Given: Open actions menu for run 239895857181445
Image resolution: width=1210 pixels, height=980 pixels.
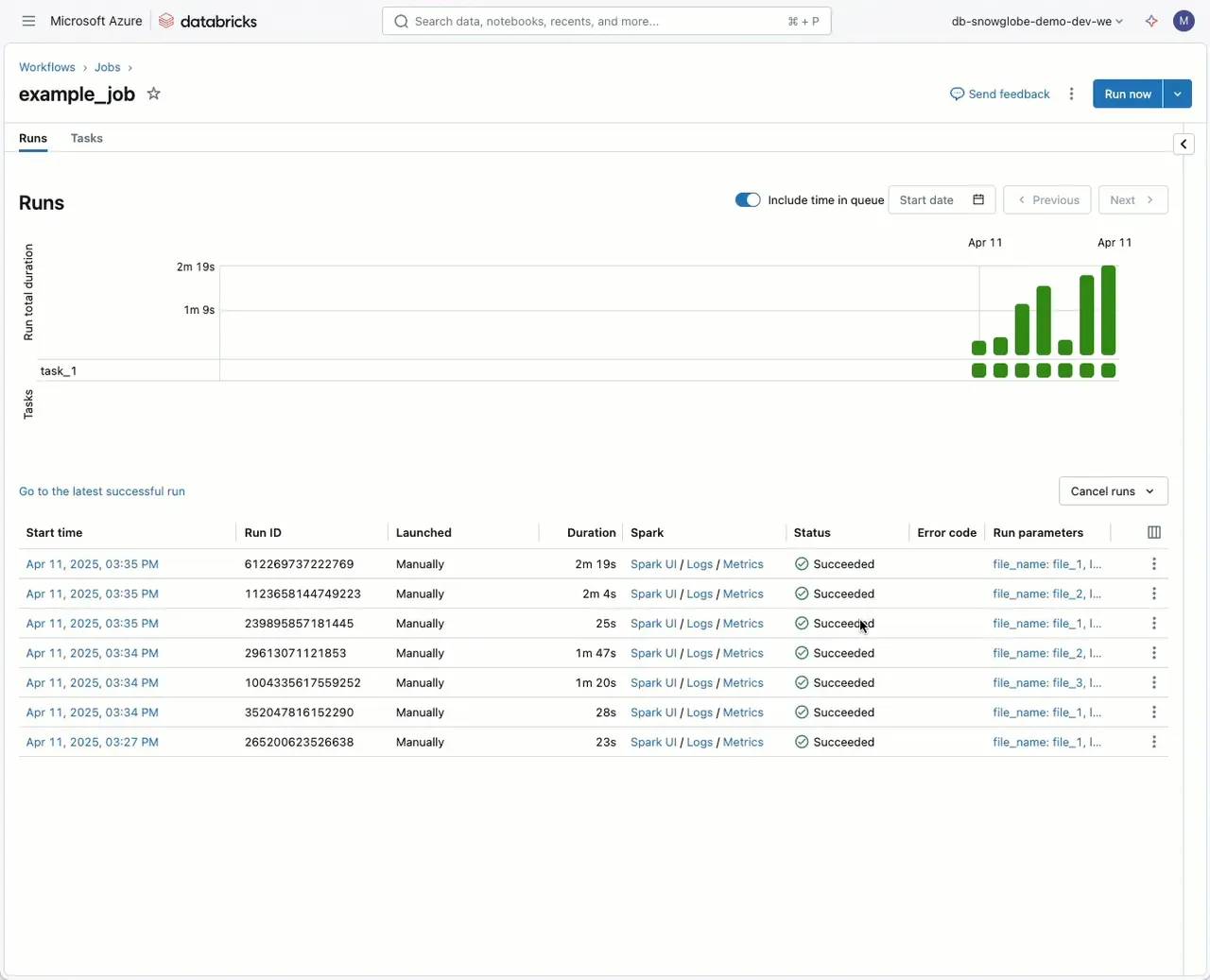Looking at the screenshot, I should (1154, 624).
